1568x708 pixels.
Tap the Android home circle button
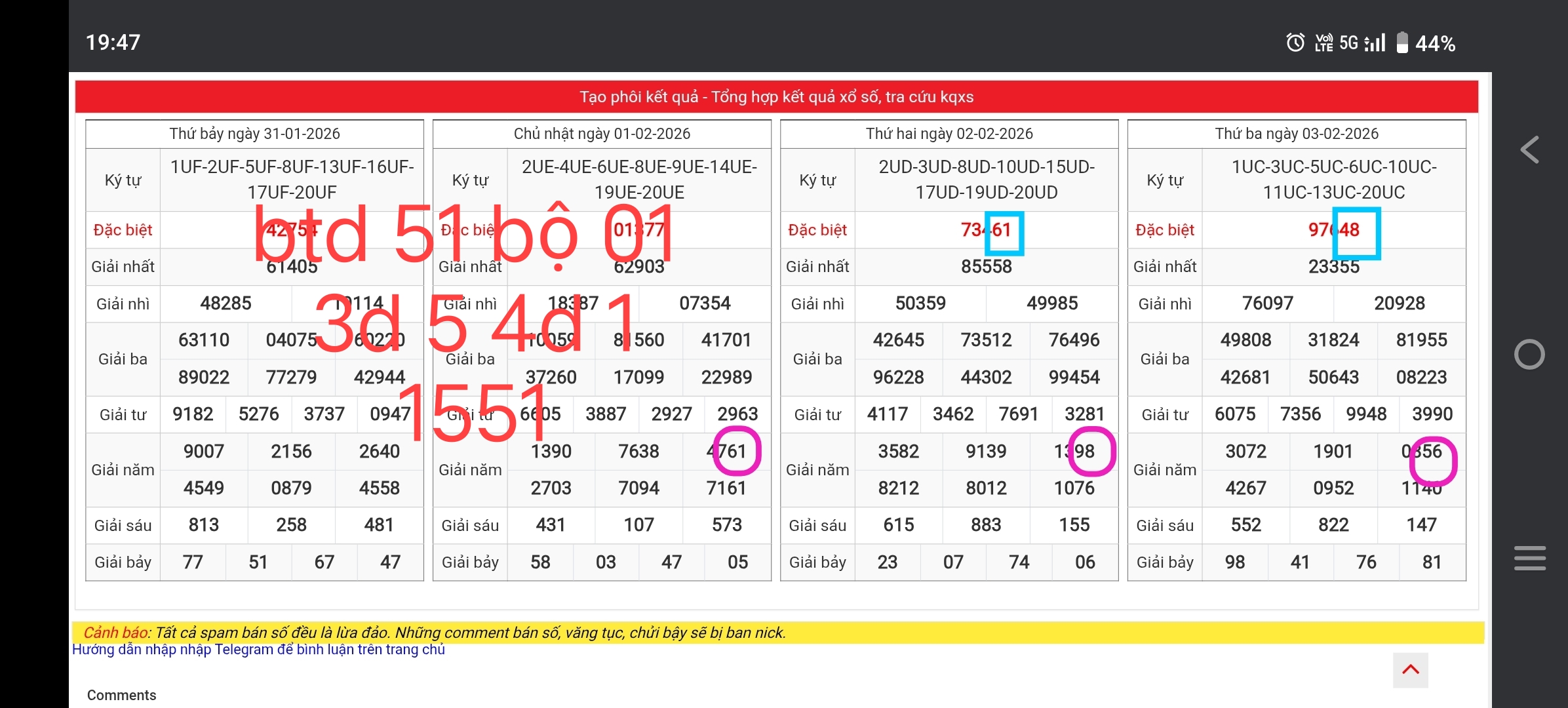1529,355
